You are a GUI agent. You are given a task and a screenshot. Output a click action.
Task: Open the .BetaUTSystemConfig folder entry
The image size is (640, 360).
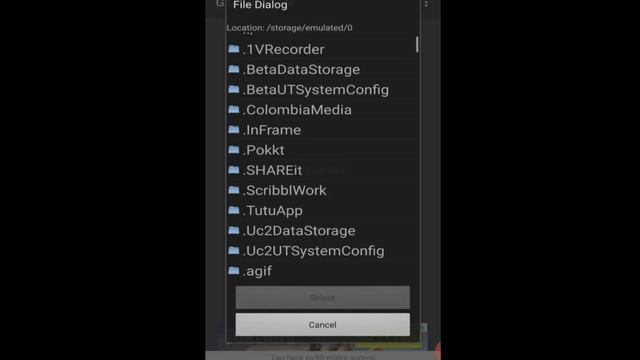click(322, 89)
